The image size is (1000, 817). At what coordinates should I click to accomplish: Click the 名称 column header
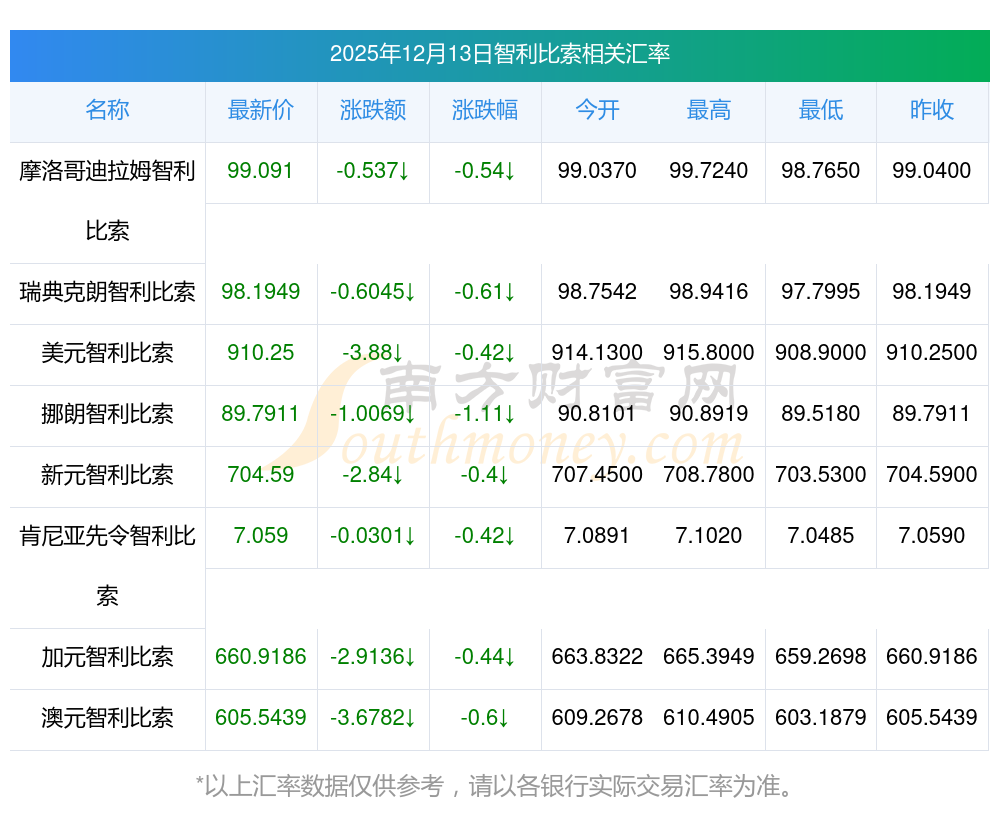click(x=107, y=110)
